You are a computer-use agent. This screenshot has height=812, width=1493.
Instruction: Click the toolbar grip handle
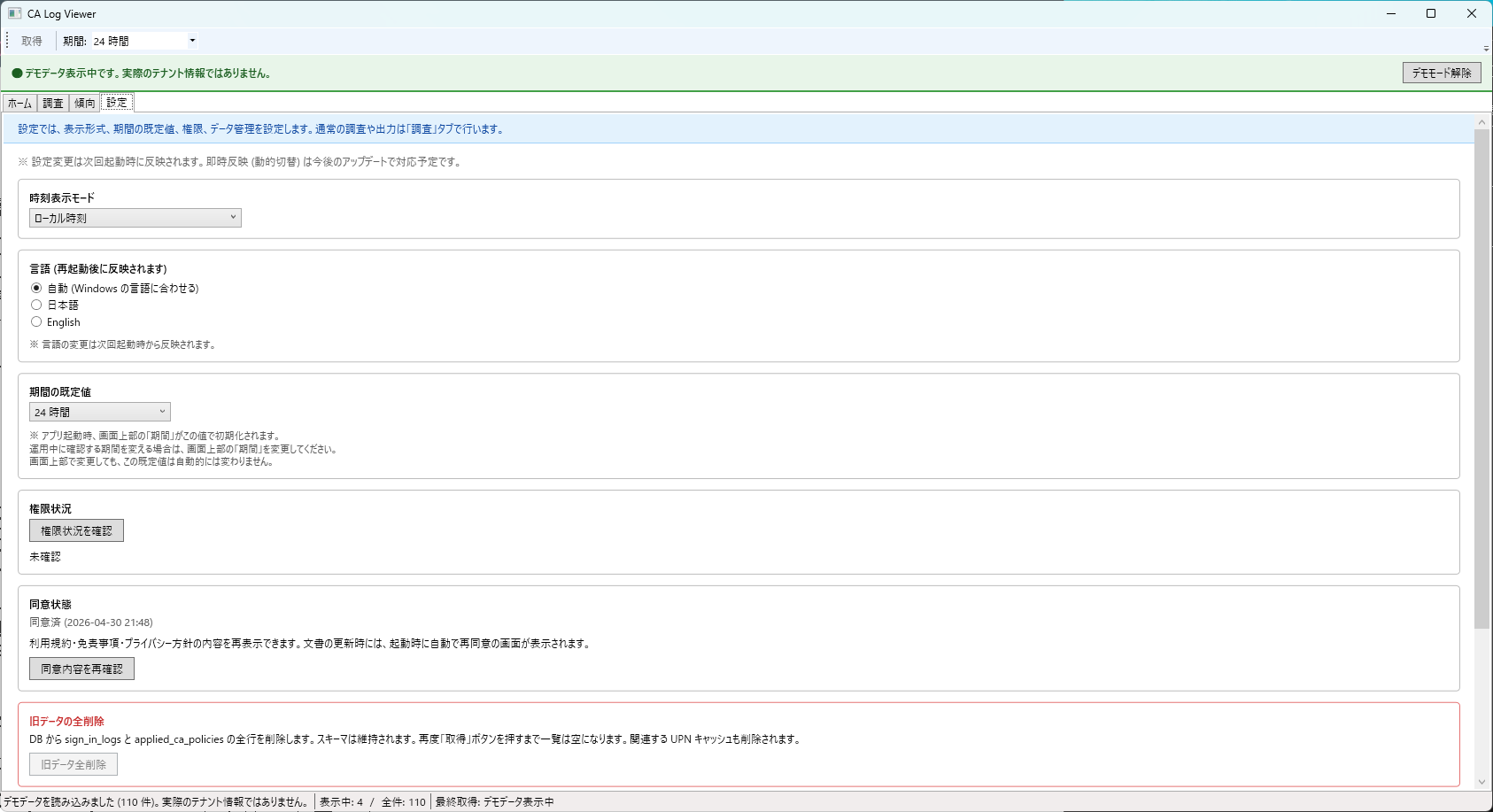(7, 41)
